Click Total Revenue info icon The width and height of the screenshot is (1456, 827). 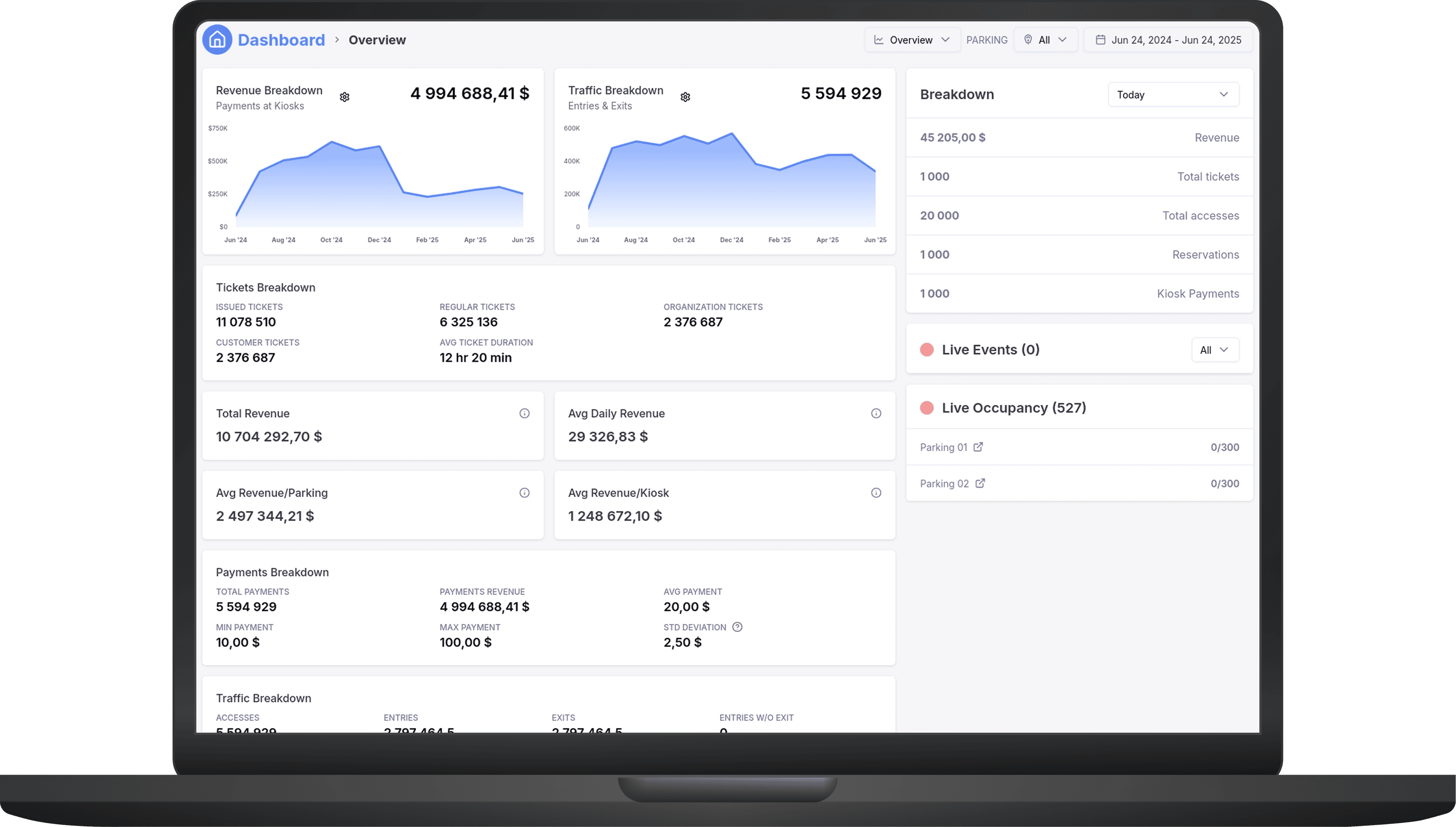[x=524, y=413]
